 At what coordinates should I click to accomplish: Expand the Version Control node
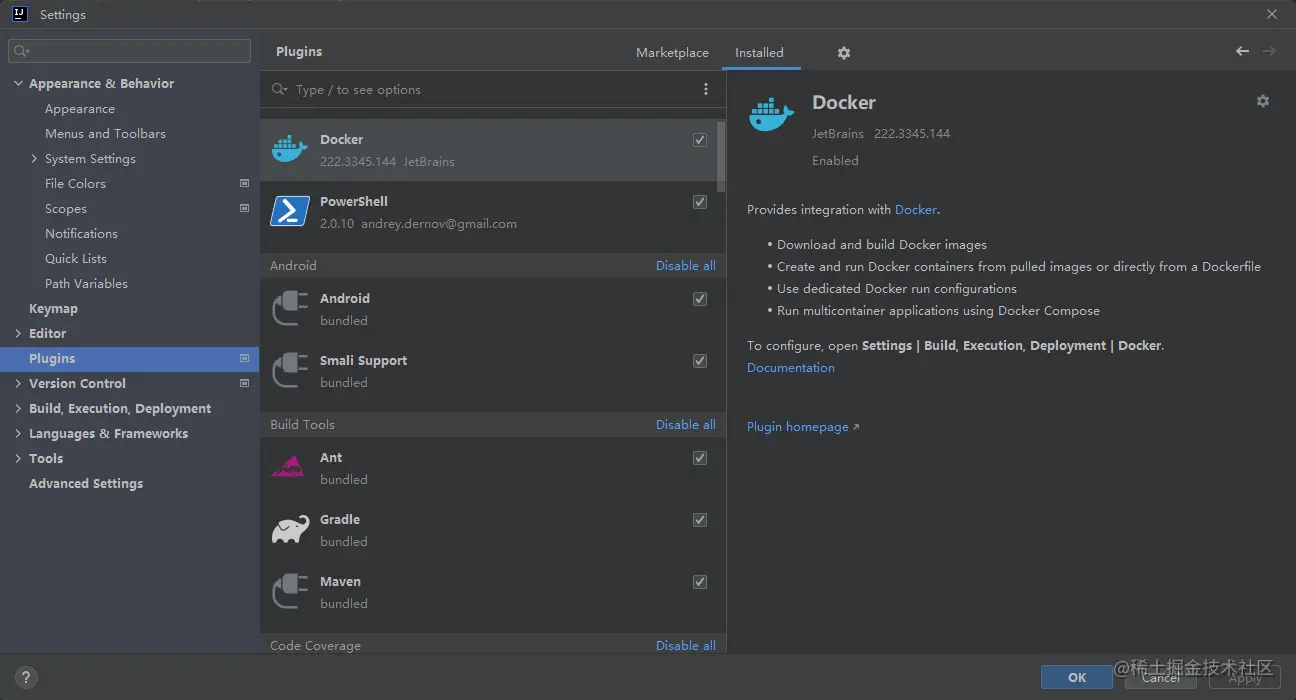pyautogui.click(x=18, y=384)
